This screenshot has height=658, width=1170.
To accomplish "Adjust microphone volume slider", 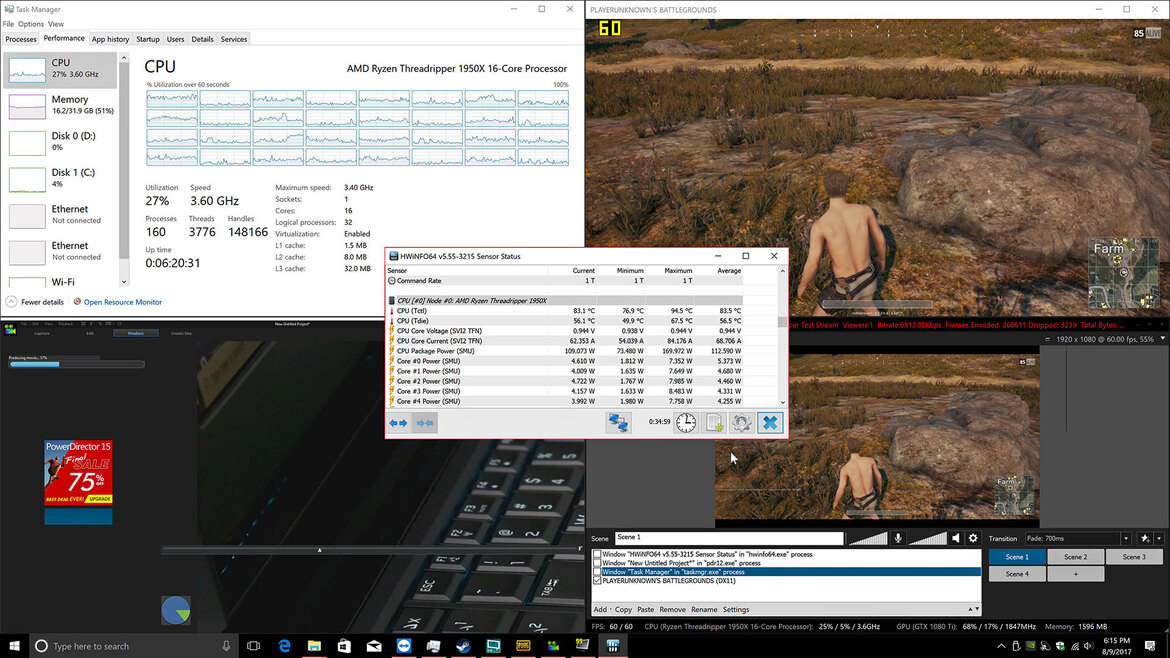I will click(x=868, y=538).
